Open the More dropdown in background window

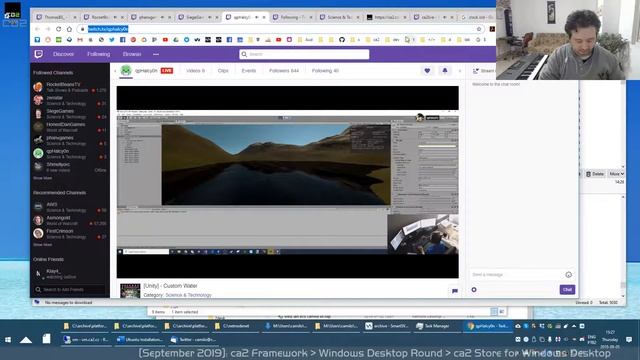[616, 174]
